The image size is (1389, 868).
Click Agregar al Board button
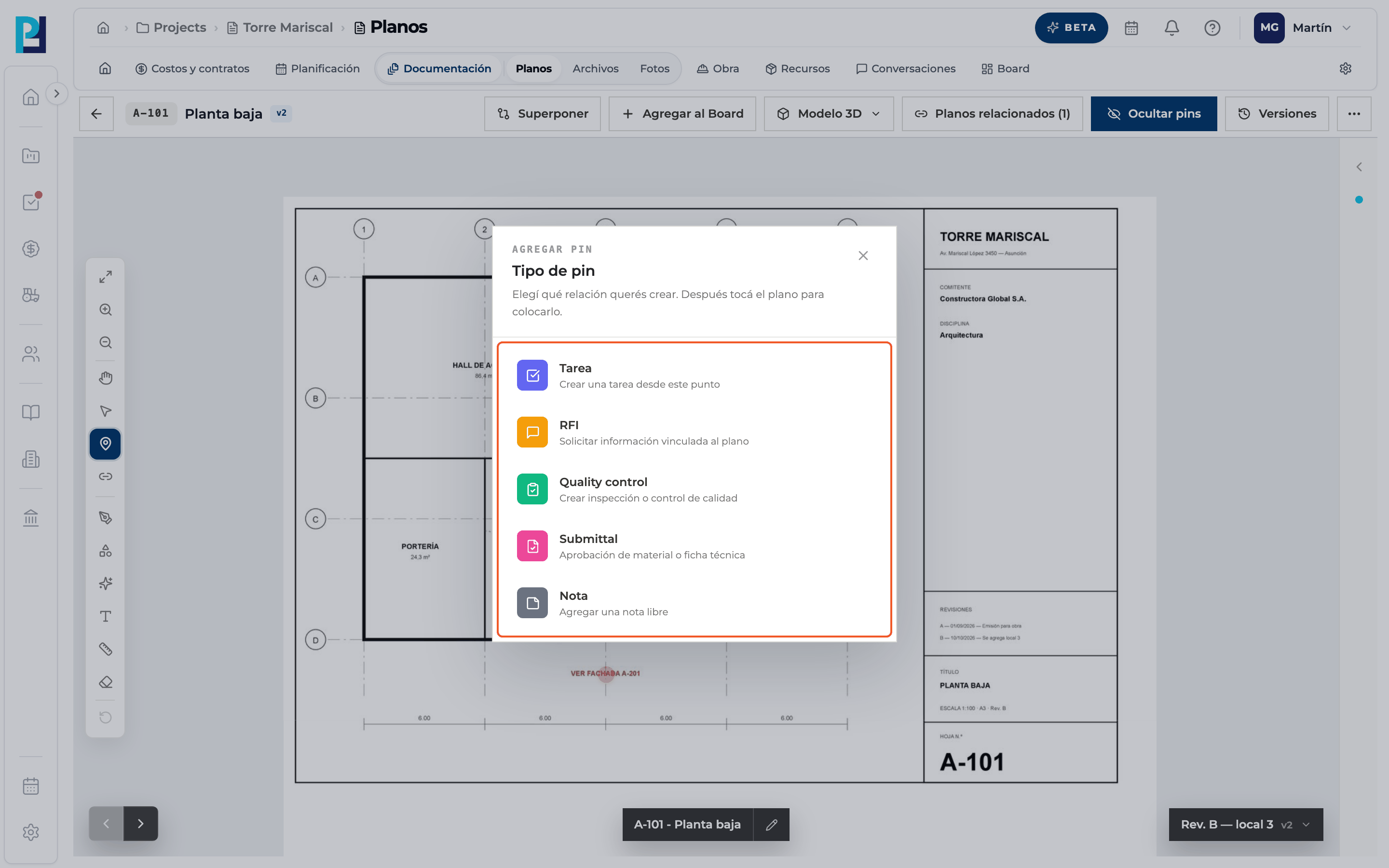click(682, 114)
